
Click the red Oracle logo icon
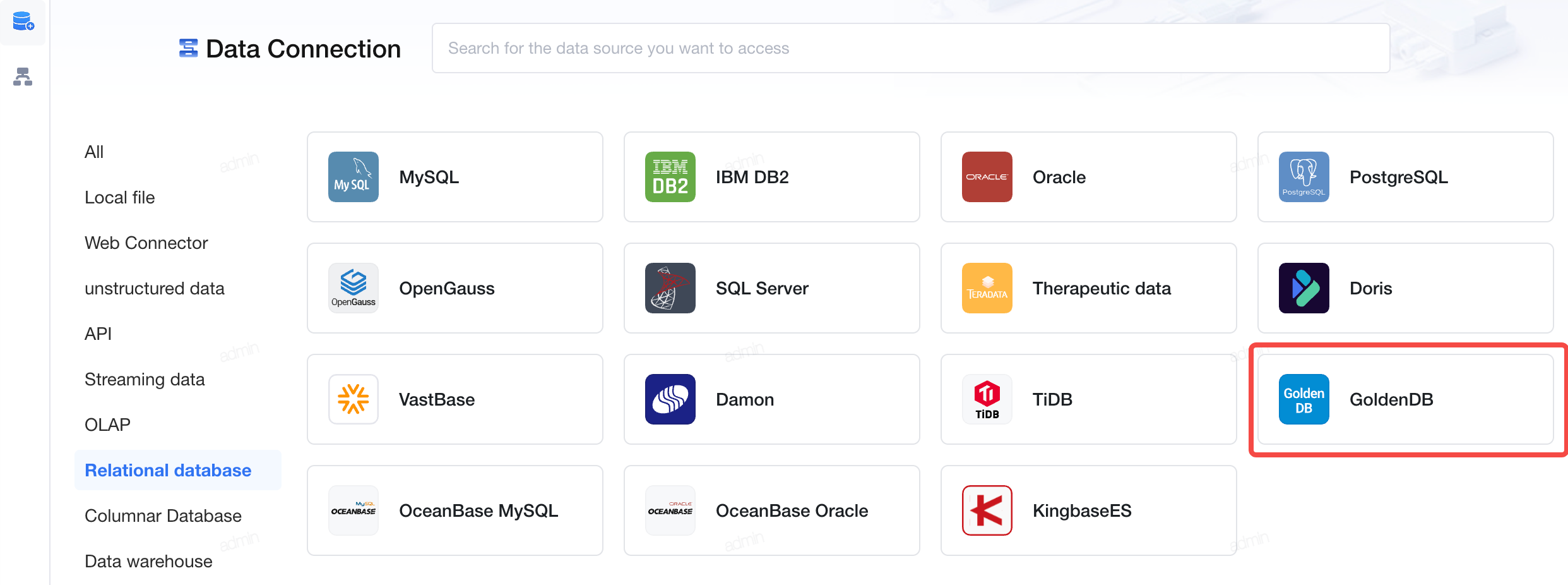pyautogui.click(x=987, y=177)
